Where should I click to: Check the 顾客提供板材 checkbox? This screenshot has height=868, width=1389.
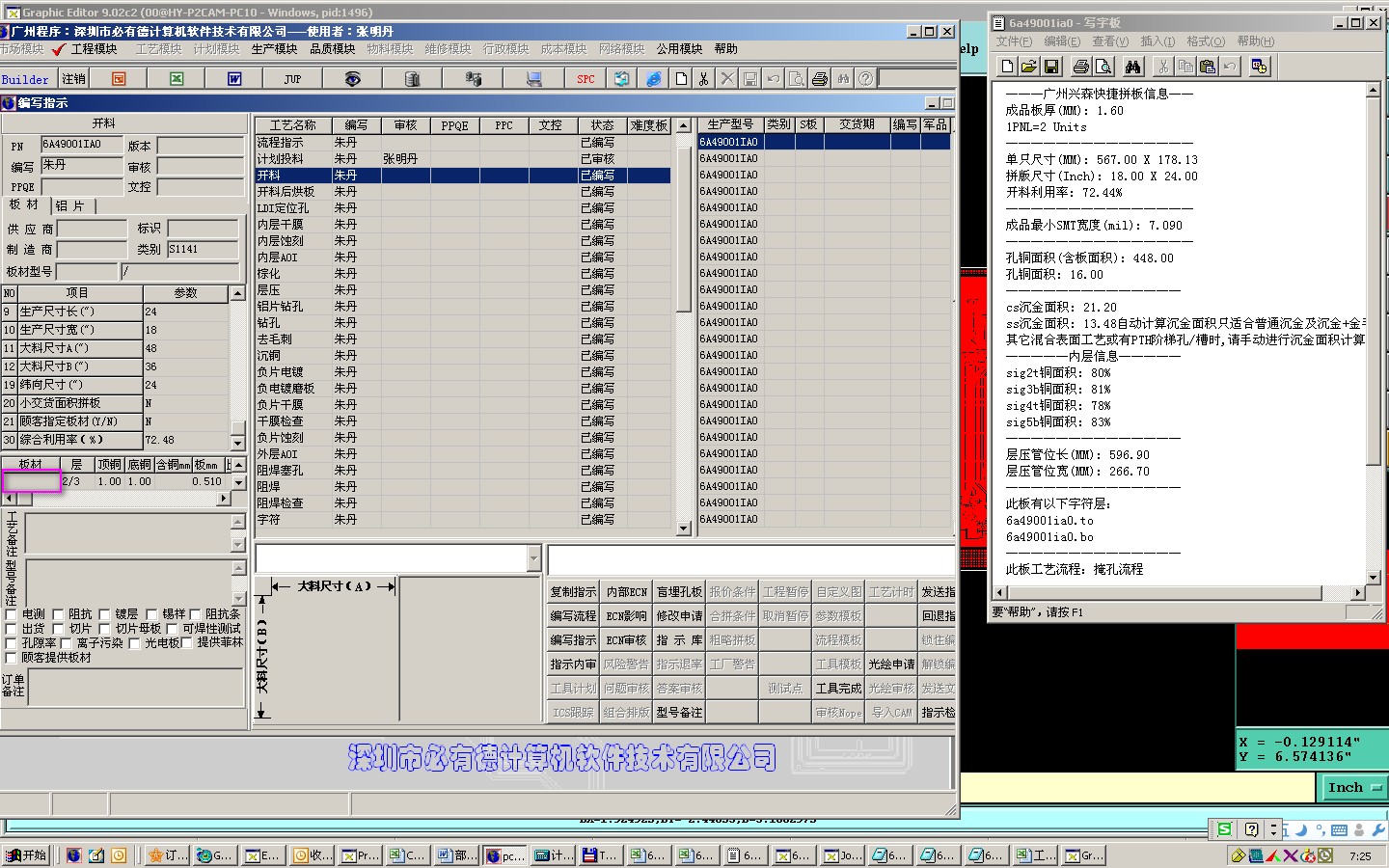tap(12, 658)
